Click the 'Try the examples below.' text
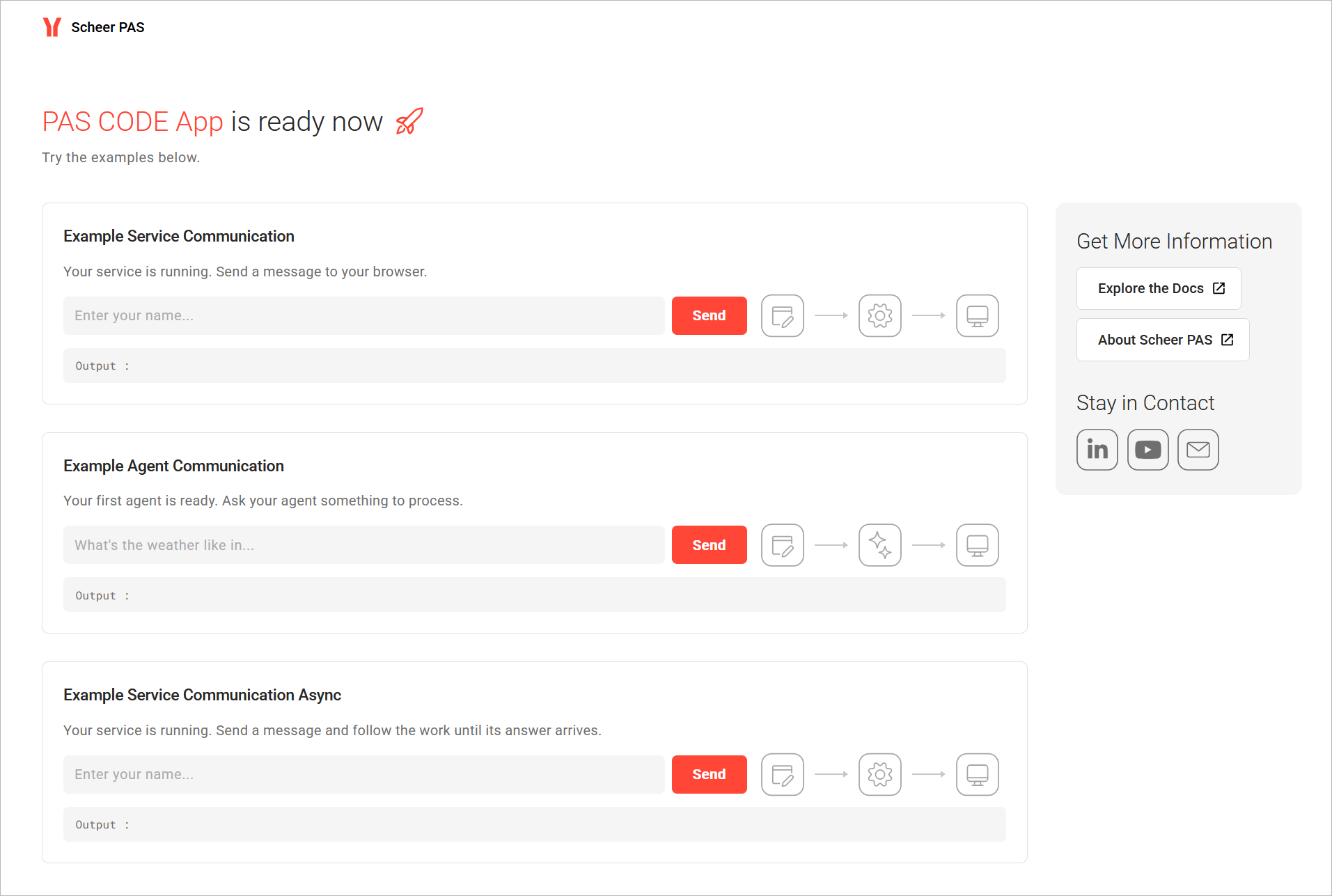Viewport: 1332px width, 896px height. point(120,157)
